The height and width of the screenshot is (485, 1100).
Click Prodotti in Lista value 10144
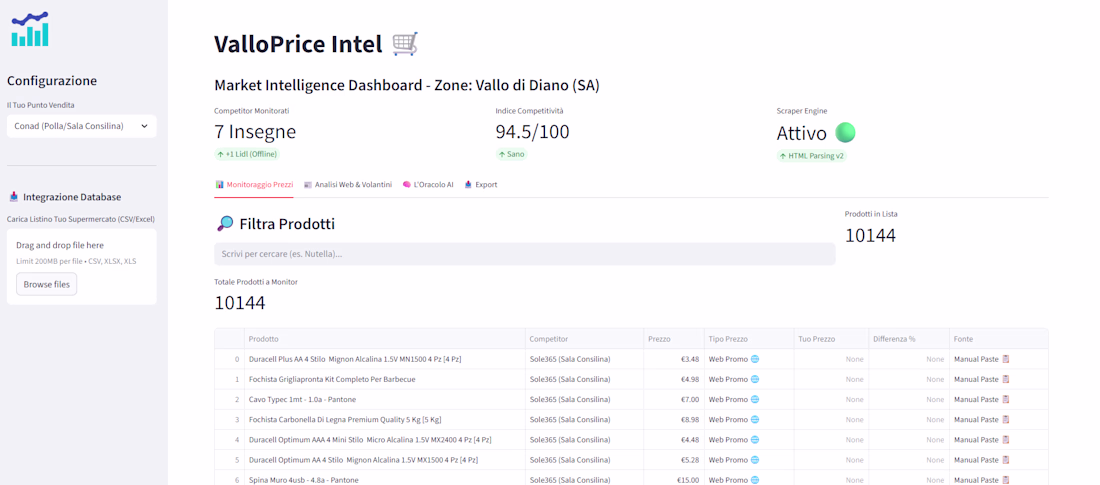871,236
